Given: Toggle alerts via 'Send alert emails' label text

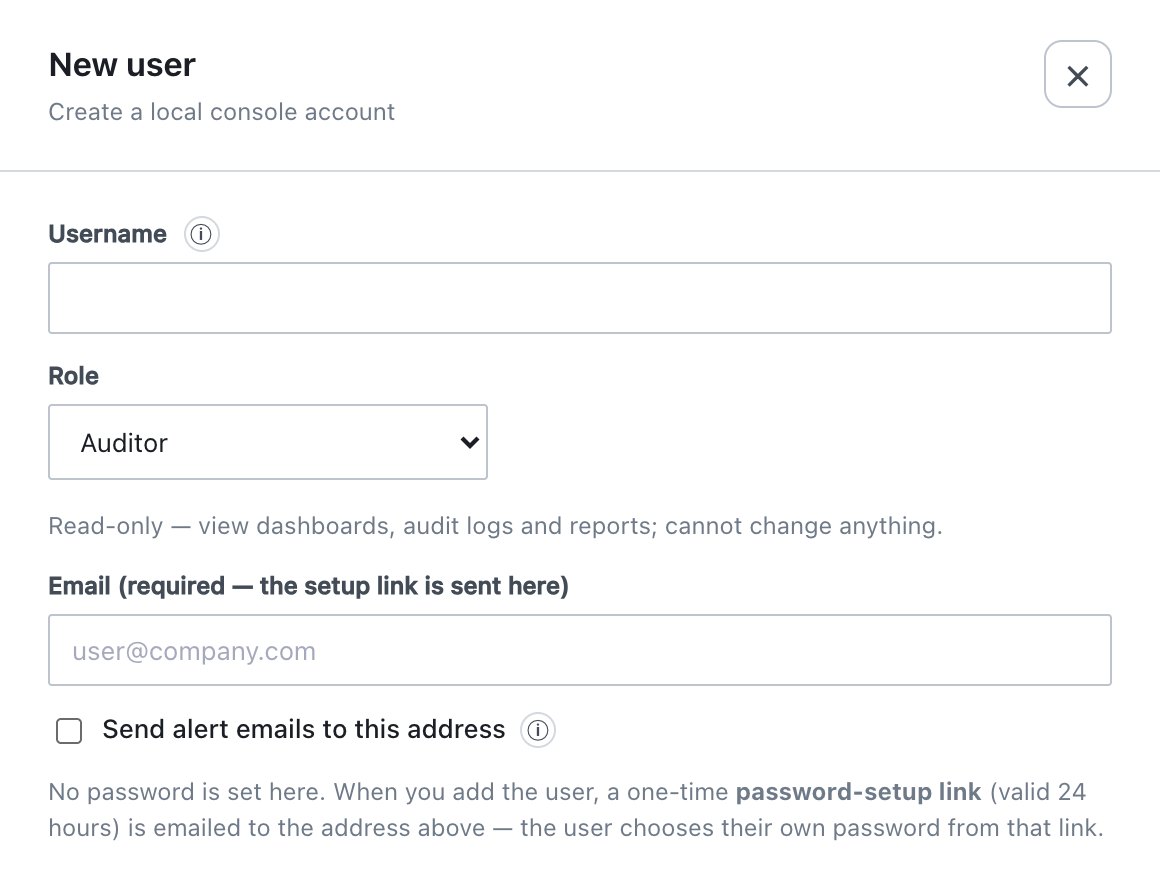Looking at the screenshot, I should click(304, 729).
